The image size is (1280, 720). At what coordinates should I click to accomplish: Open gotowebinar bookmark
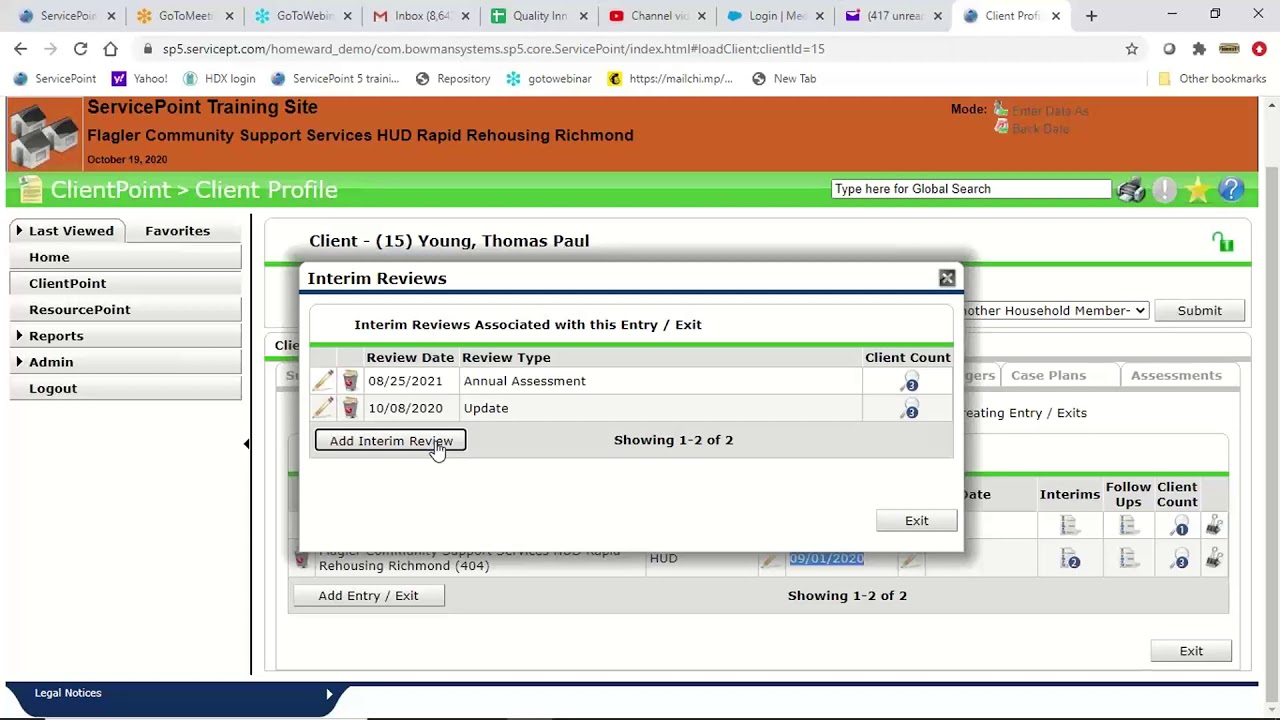[549, 79]
